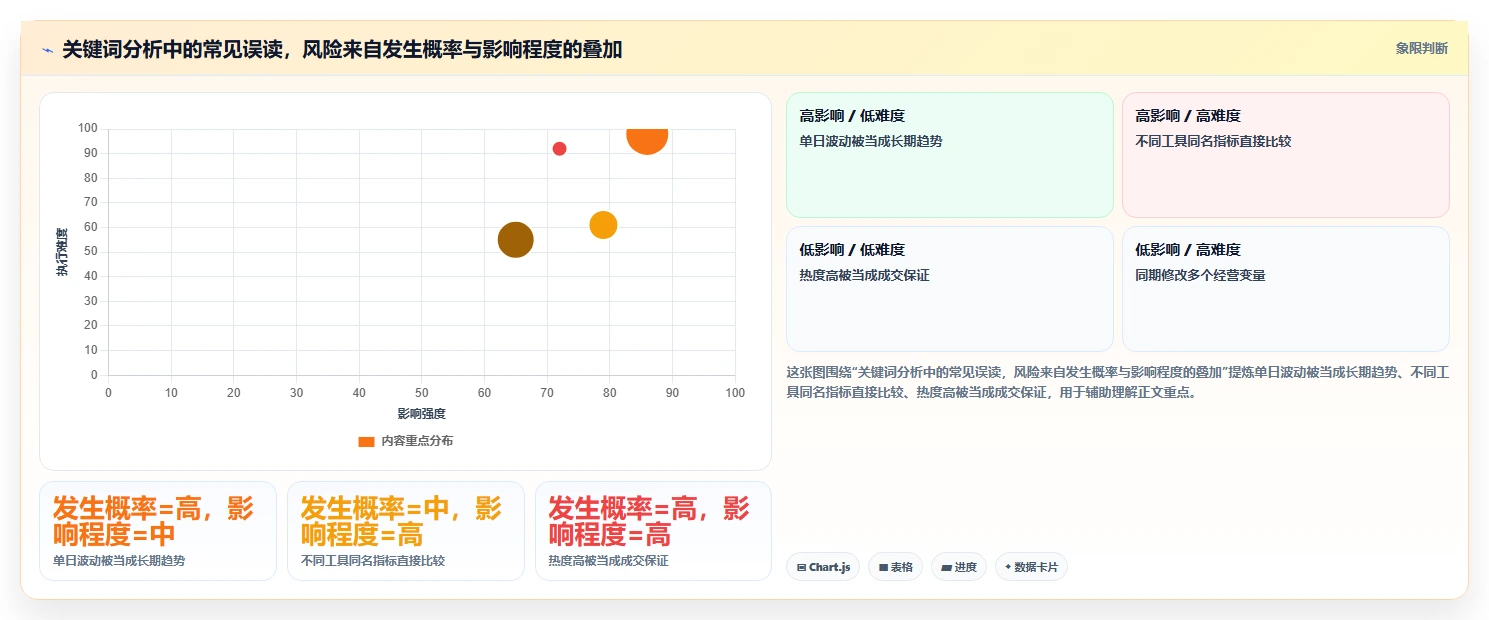The height and width of the screenshot is (620, 1489).
Task: Toggle the 内容重点分布 legend entry
Action: (x=405, y=441)
